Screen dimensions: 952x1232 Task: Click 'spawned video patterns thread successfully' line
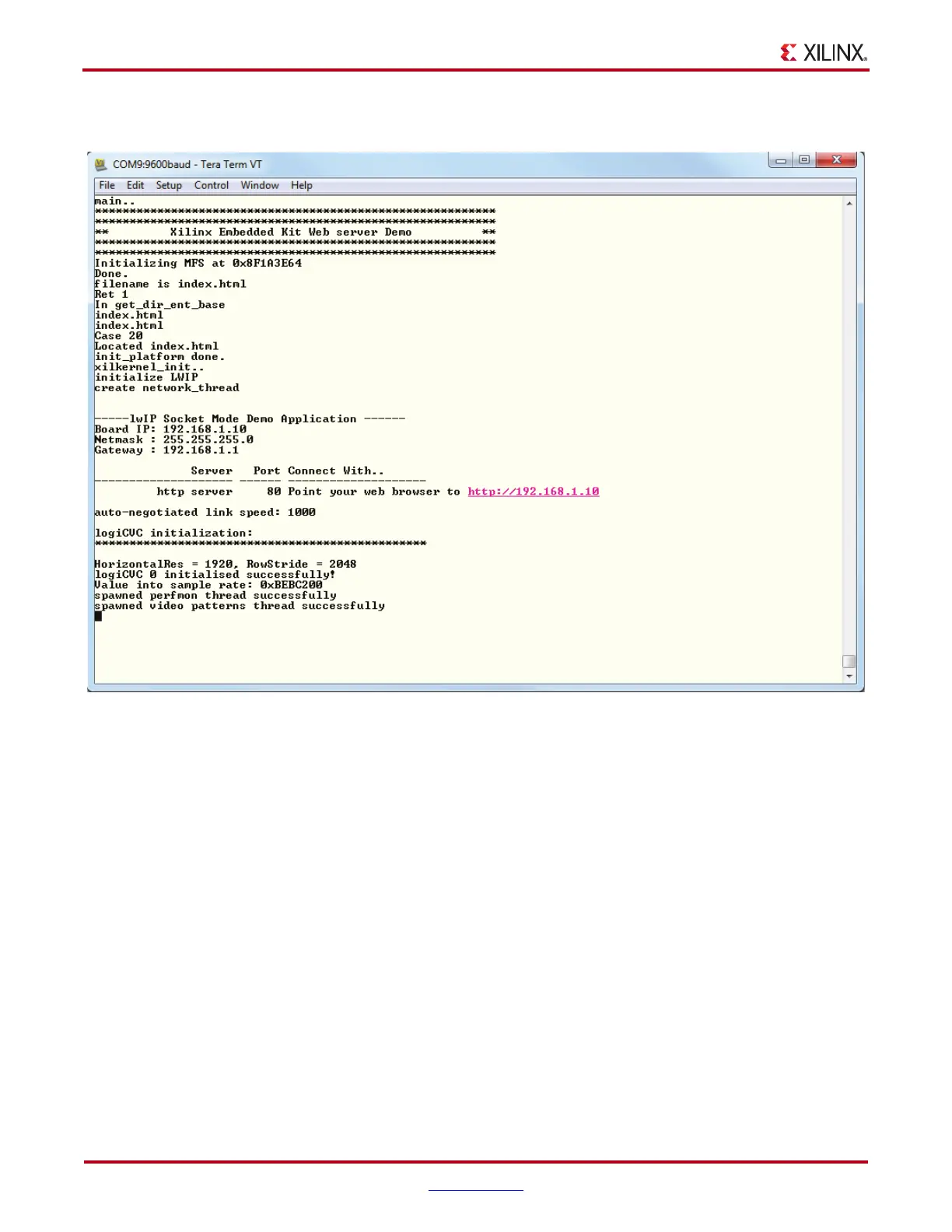[x=240, y=606]
